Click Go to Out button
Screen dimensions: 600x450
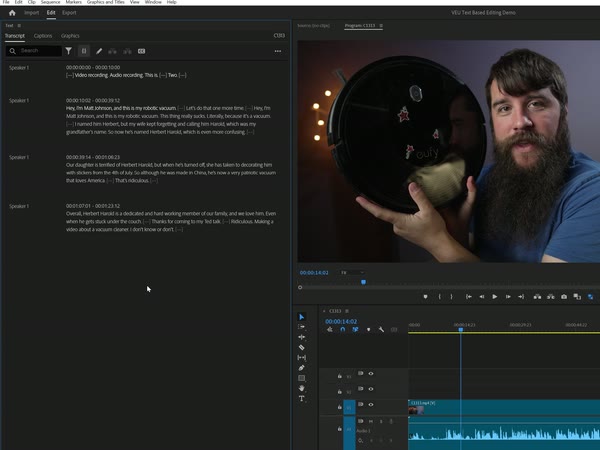pos(521,297)
